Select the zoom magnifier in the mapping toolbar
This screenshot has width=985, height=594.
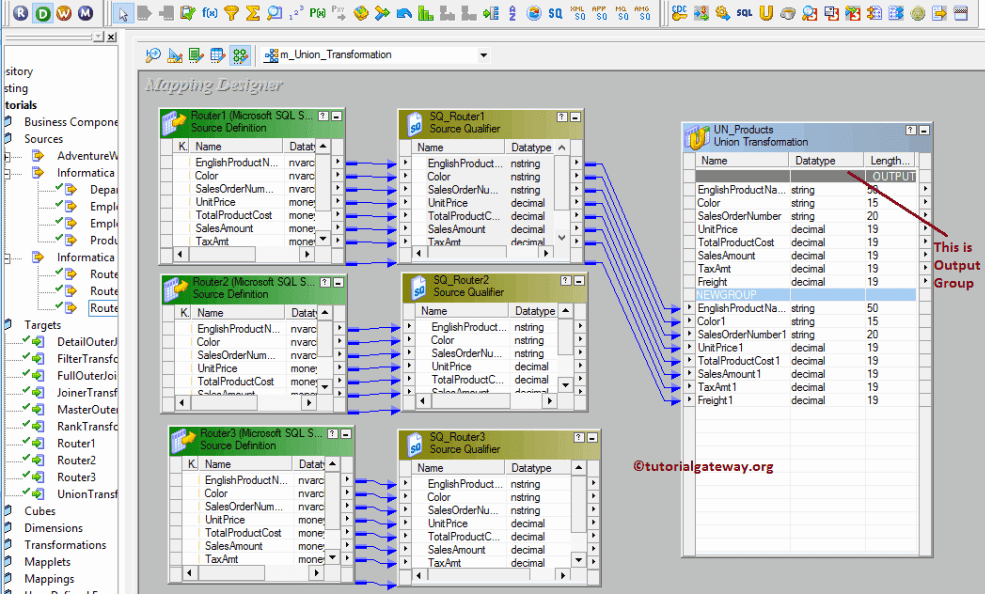click(154, 55)
